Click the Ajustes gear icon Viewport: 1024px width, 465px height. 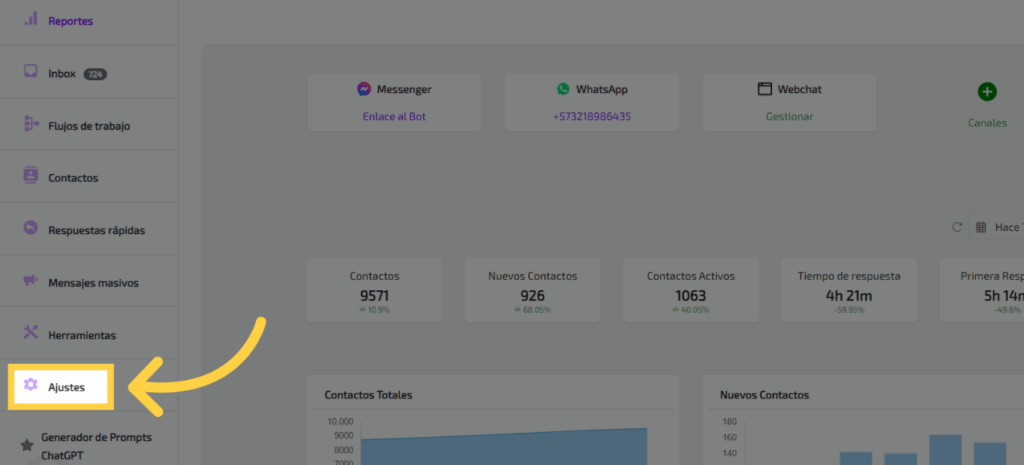click(31, 386)
